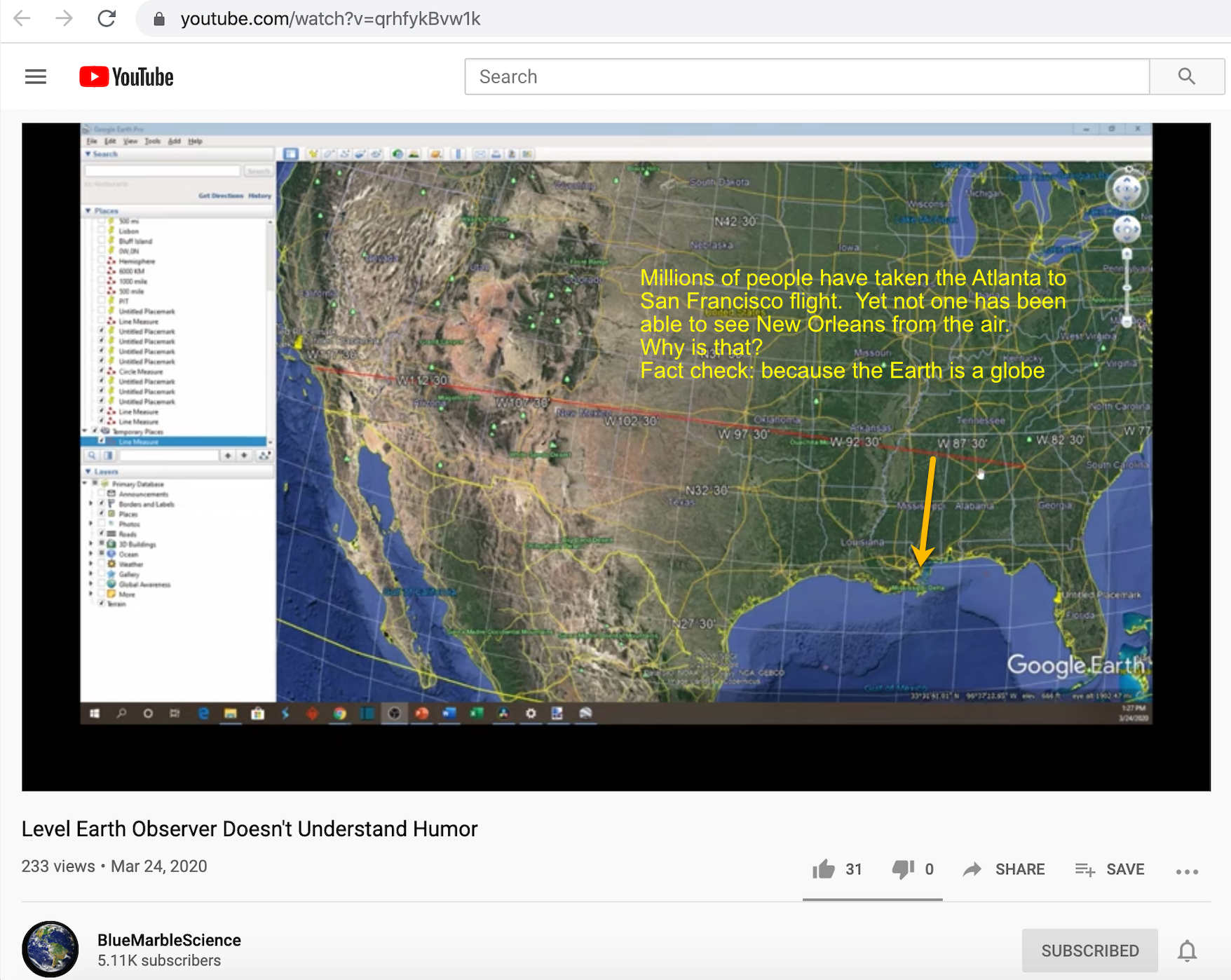Expand the Global Awareness layer arrow

90,583
